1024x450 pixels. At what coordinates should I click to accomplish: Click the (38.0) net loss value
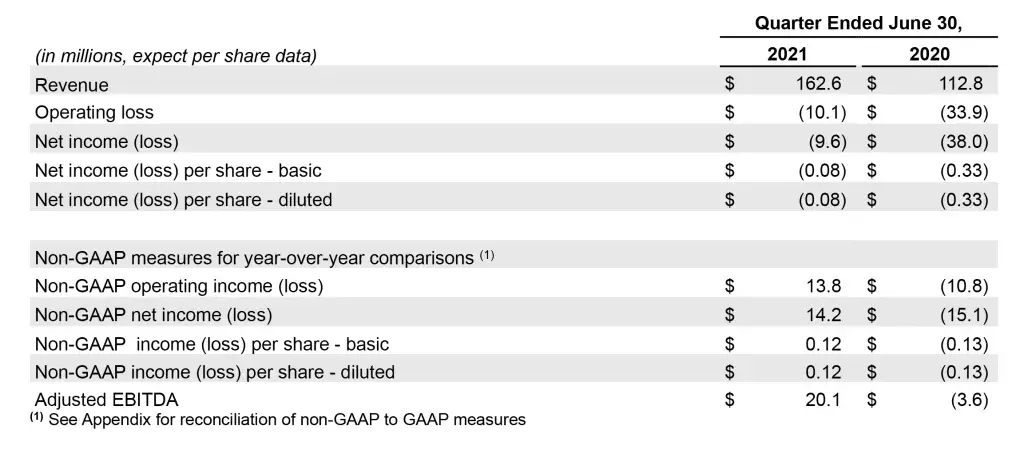pos(964,141)
